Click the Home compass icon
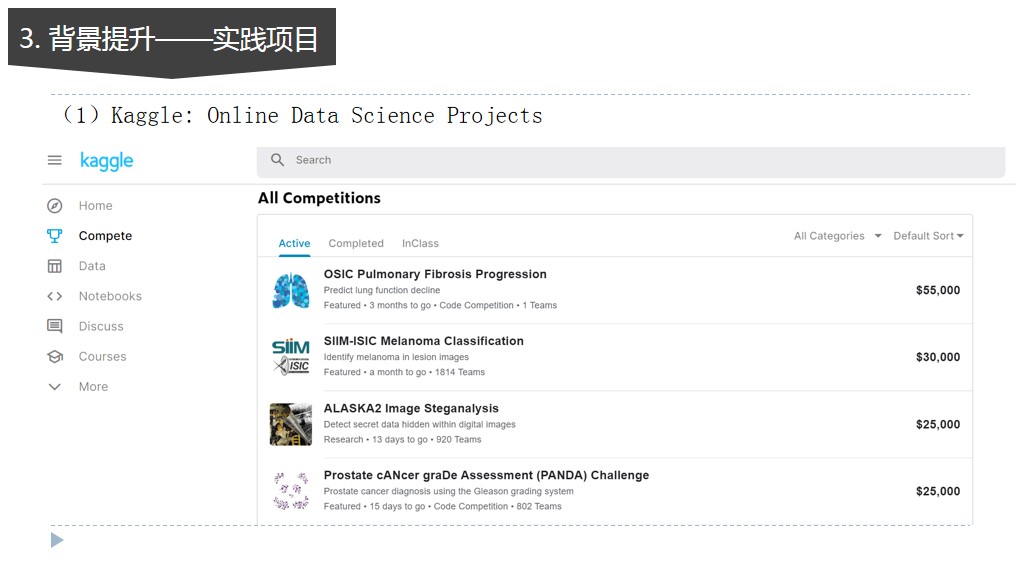The height and width of the screenshot is (567, 1020). pyautogui.click(x=55, y=205)
